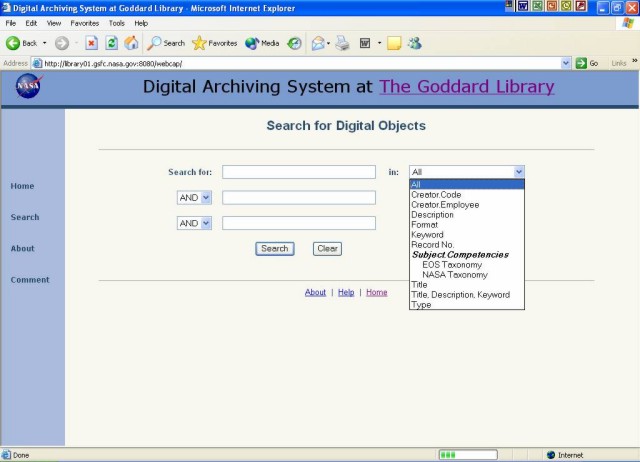Select 'Type' from the field list
This screenshot has width=640, height=462.
click(x=467, y=304)
